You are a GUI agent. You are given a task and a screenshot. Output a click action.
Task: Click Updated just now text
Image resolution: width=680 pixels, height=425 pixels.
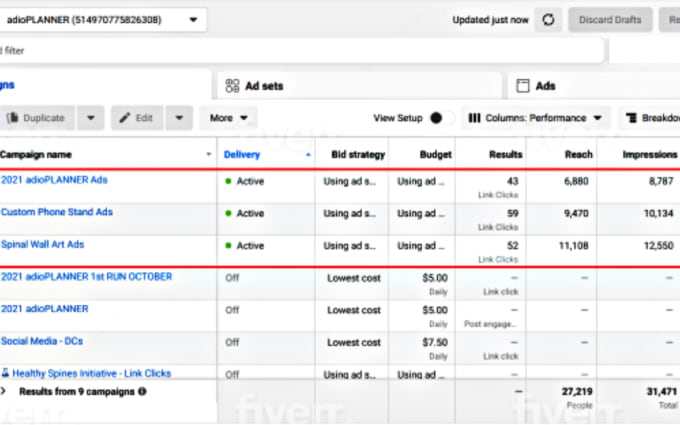tap(490, 20)
